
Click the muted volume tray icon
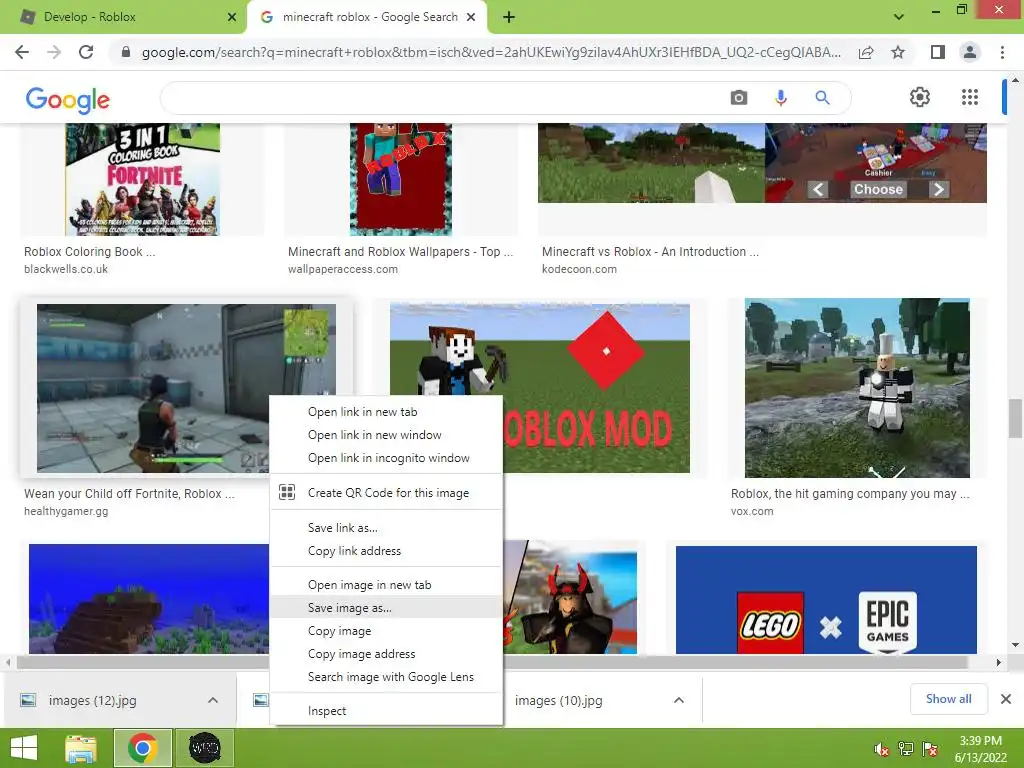click(881, 749)
